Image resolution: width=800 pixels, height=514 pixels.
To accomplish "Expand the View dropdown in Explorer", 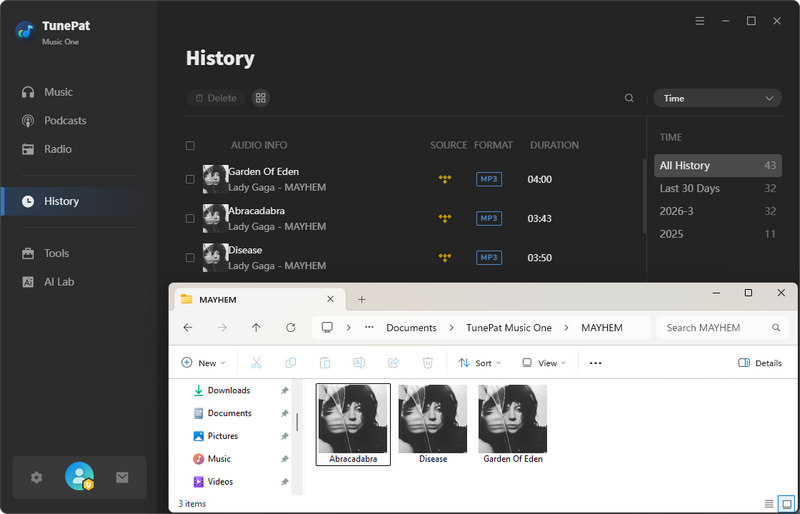I will click(544, 363).
